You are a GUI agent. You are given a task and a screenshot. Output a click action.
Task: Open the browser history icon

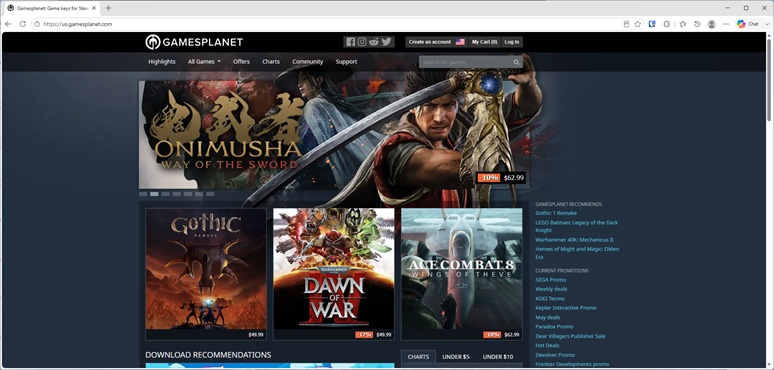(697, 24)
